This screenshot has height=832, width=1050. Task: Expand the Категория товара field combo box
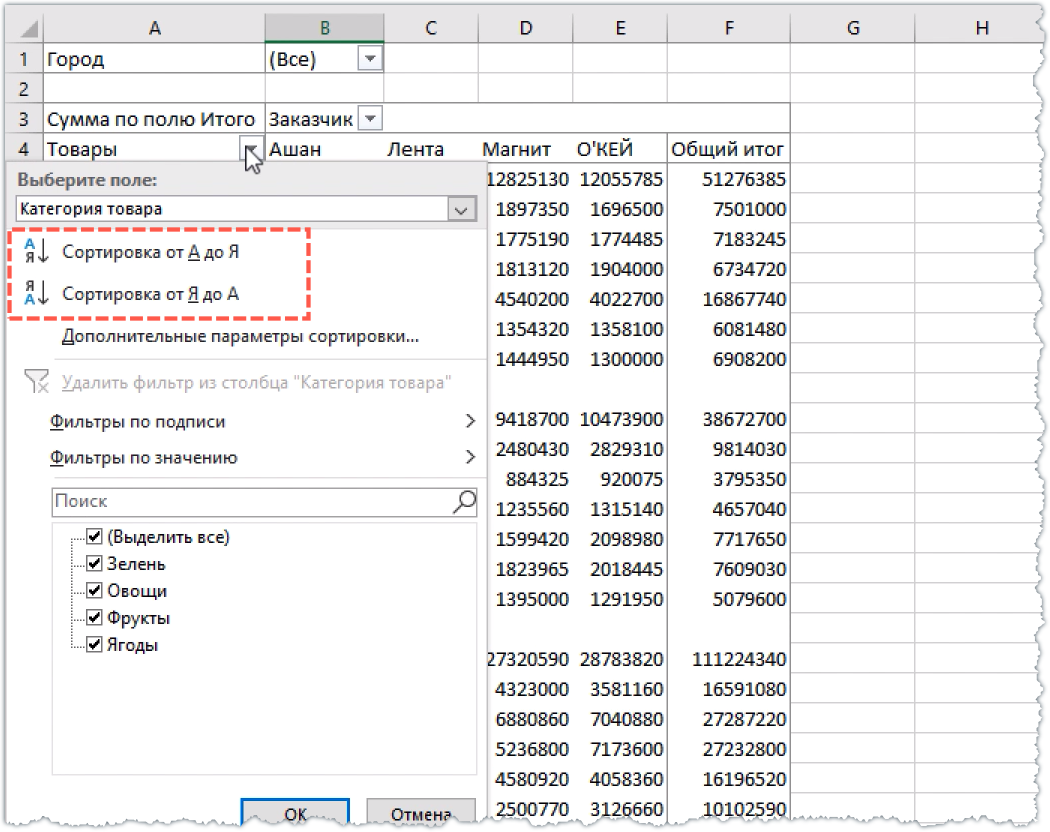point(461,209)
